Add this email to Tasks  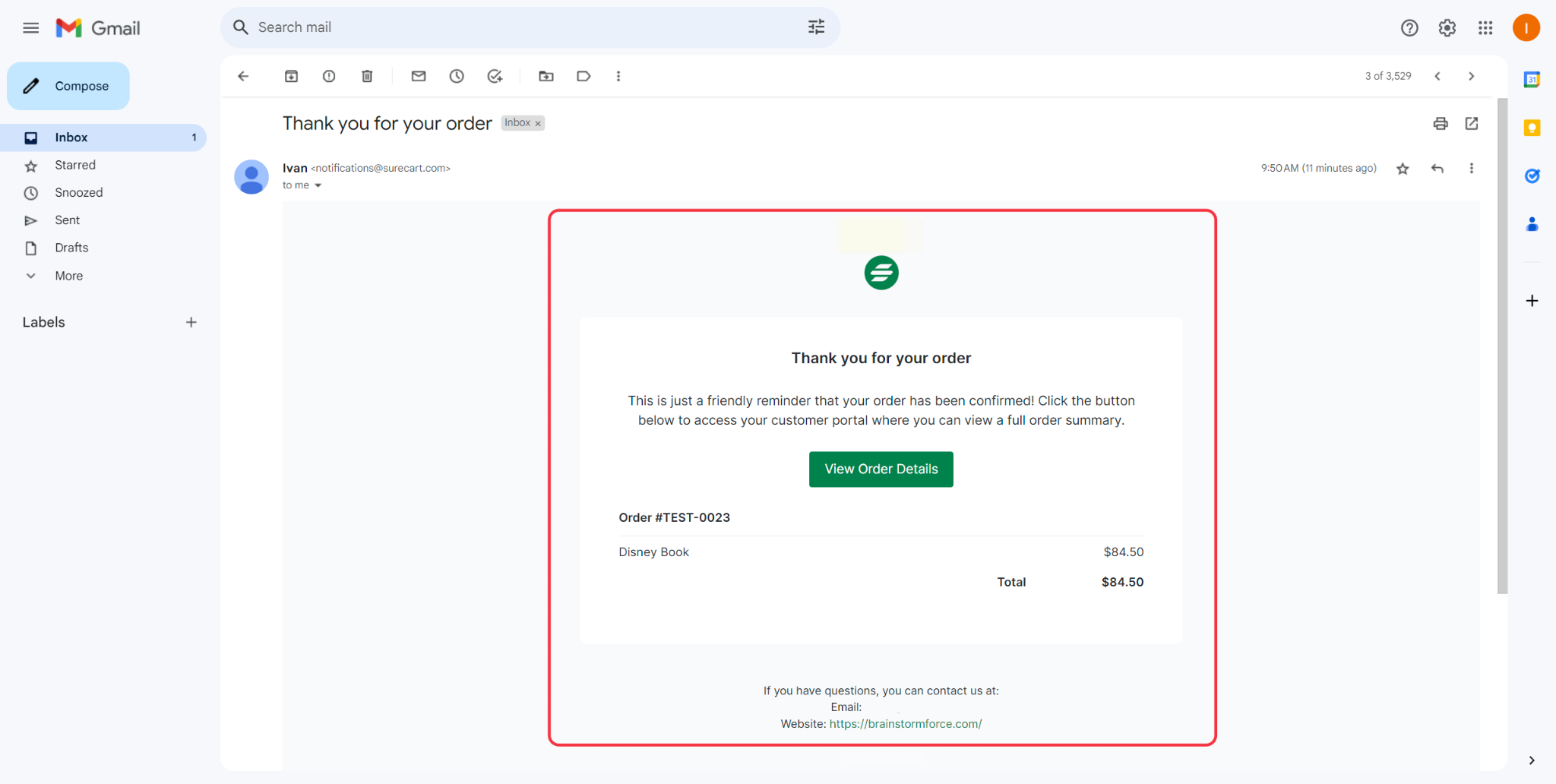click(x=495, y=76)
